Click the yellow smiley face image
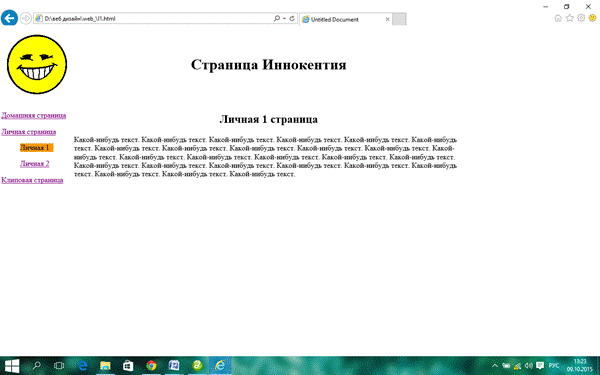600x375 pixels. pos(37,64)
